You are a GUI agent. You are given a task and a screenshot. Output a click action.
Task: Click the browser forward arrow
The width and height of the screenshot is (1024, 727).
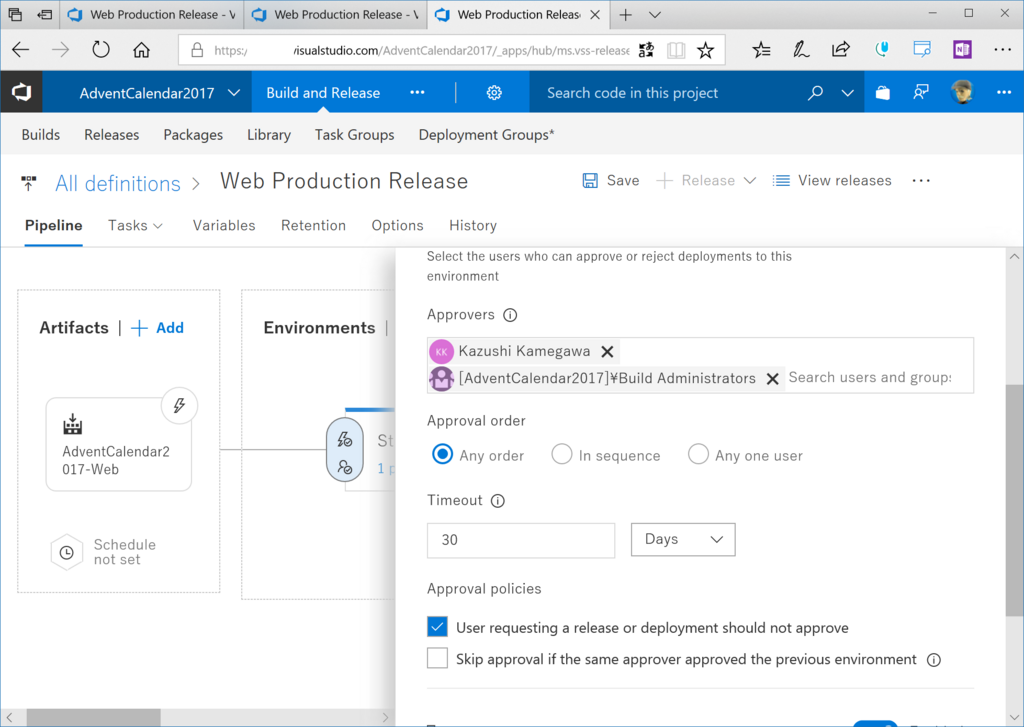click(61, 50)
